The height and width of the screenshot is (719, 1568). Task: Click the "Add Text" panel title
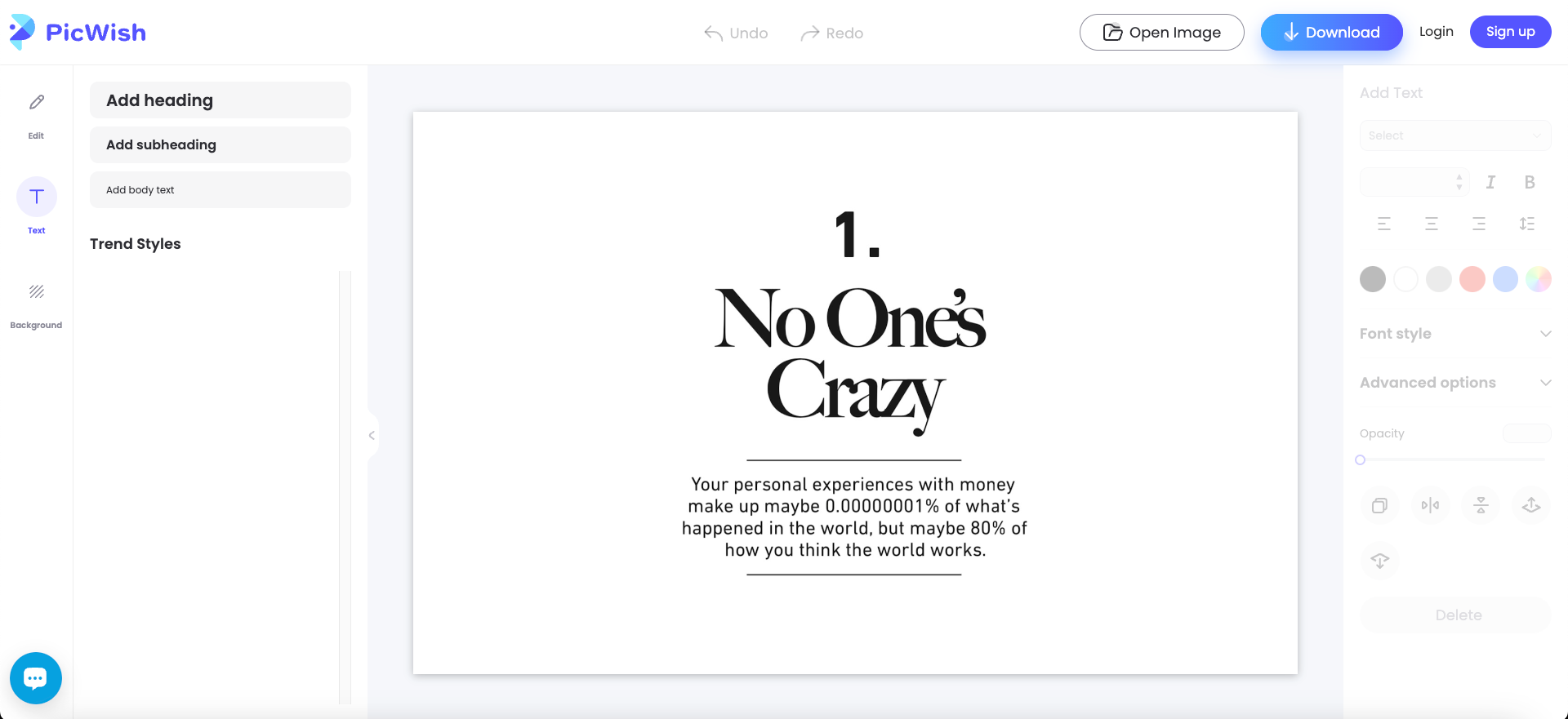tap(1391, 93)
